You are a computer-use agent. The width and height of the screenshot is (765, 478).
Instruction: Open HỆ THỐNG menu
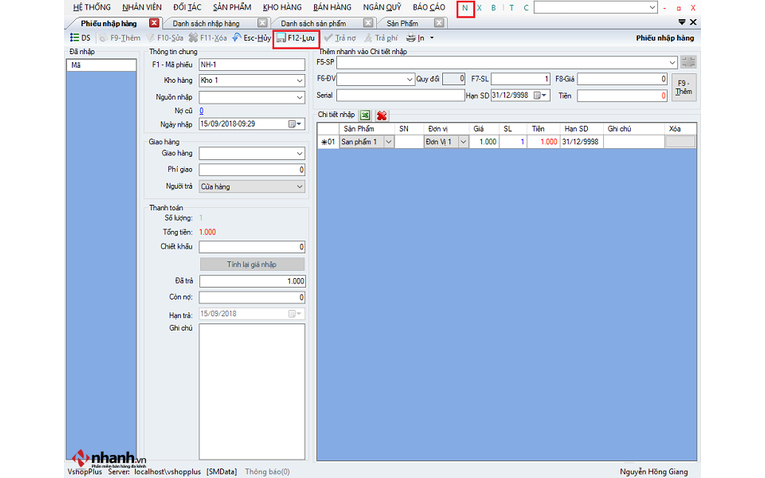[92, 7]
